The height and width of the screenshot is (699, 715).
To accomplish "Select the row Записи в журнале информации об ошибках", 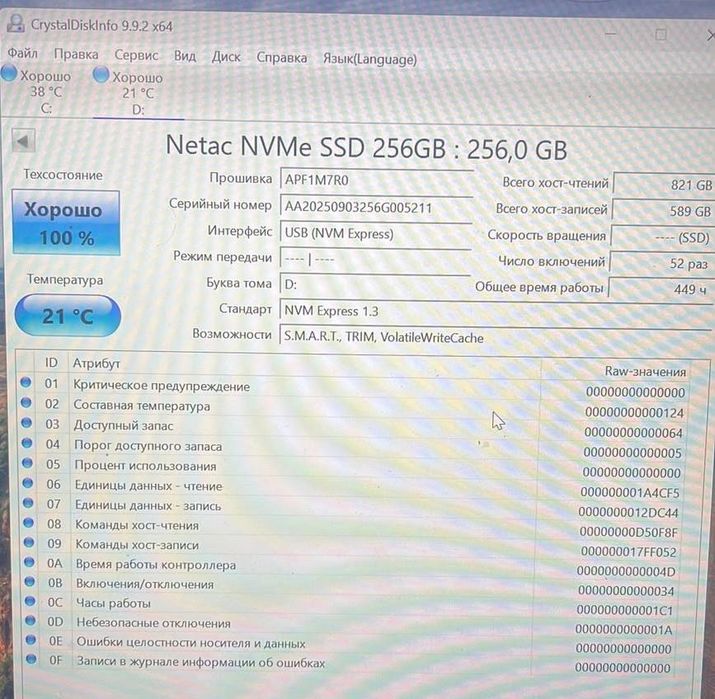I will click(x=351, y=663).
